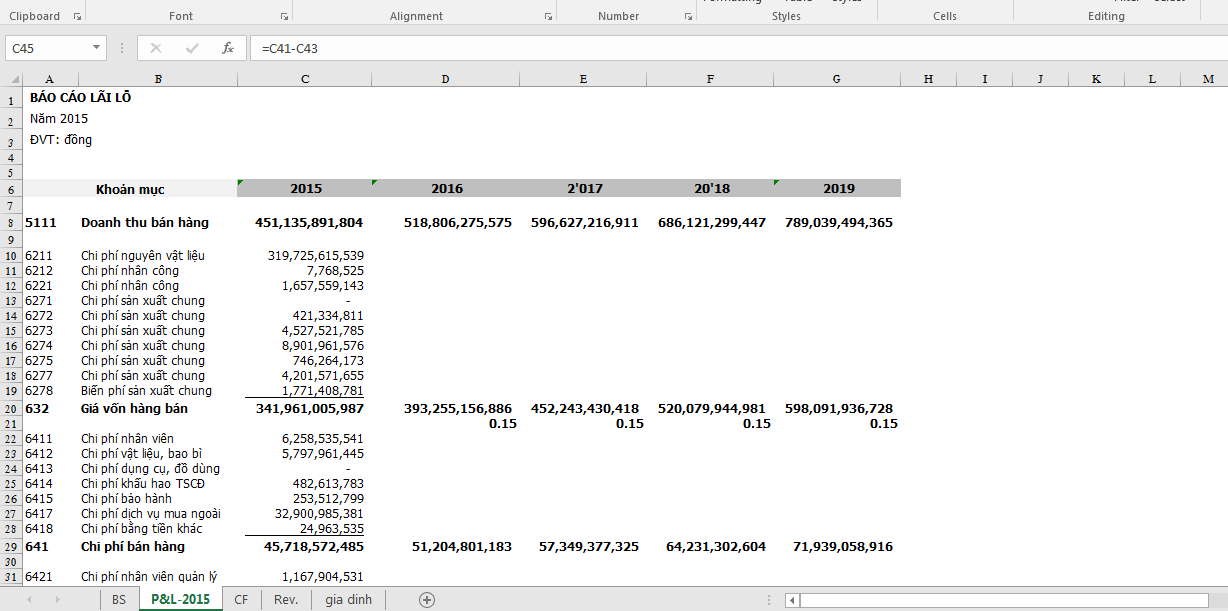
Task: Select column M header
Action: click(x=1208, y=79)
